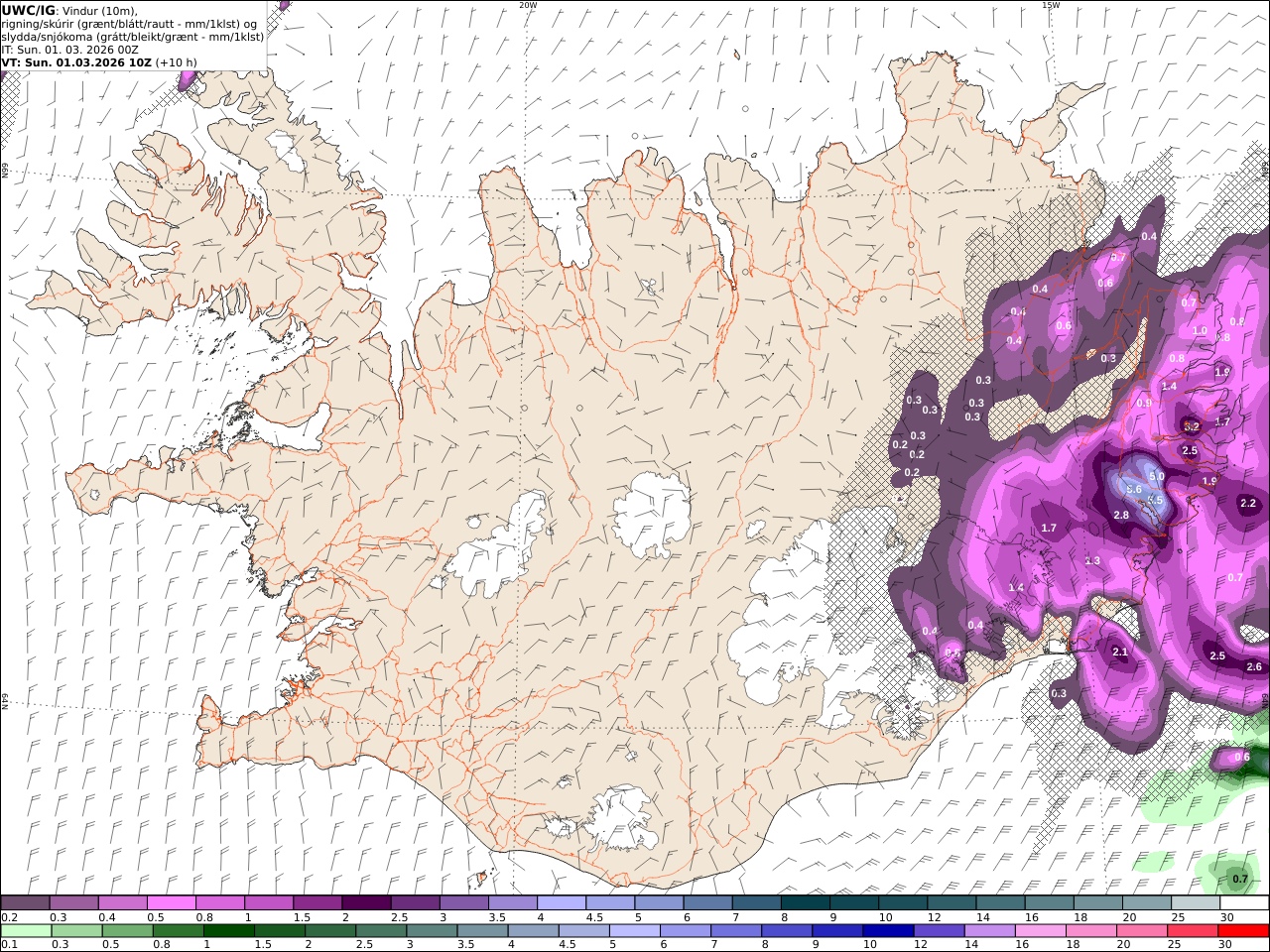The width and height of the screenshot is (1270, 952).
Task: Click the pale green 0.1 swatch in lower legend row
Action: coord(26,930)
